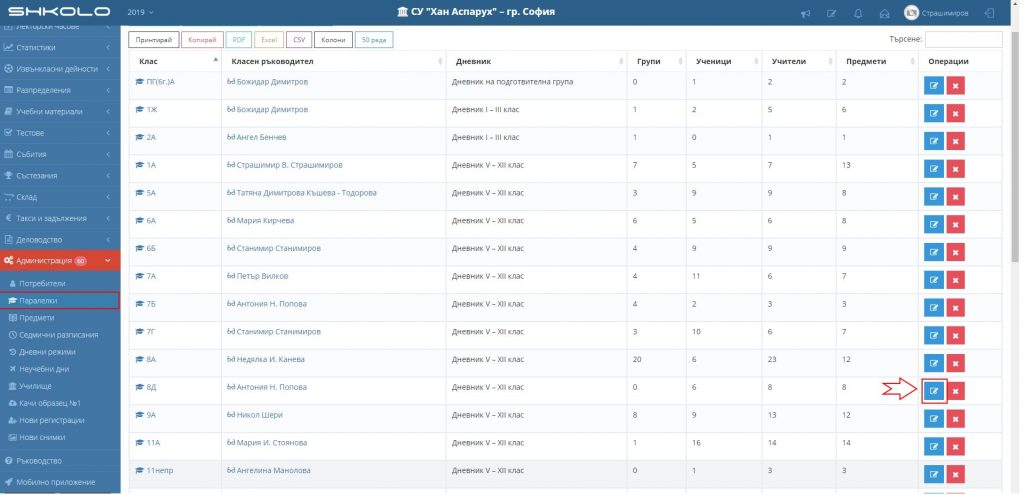
Task: Open the megaphone announcements icon
Action: (806, 13)
